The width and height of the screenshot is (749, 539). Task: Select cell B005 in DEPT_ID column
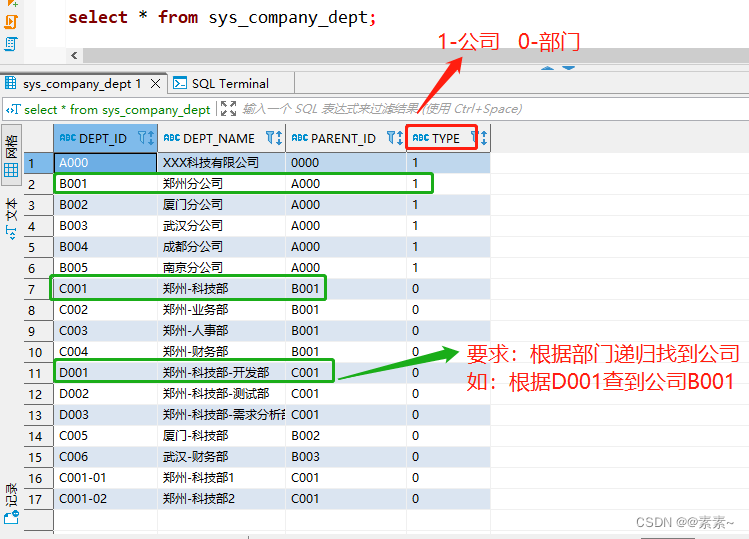(x=105, y=268)
